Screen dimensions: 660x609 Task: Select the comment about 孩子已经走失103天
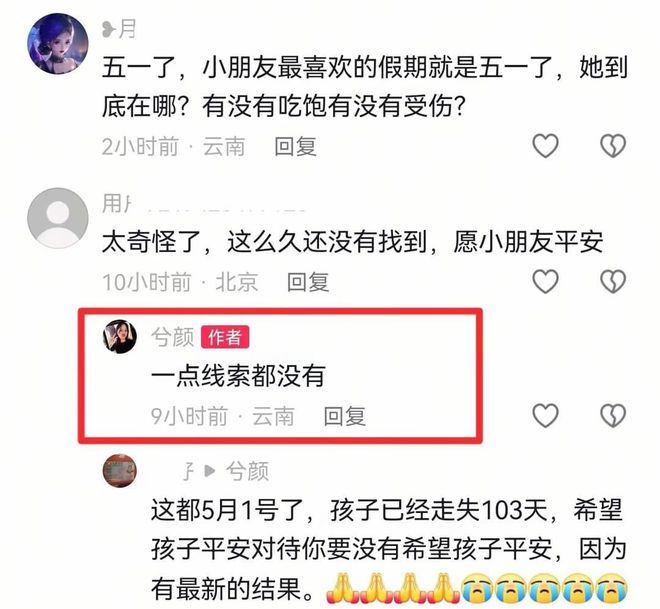tap(389, 549)
